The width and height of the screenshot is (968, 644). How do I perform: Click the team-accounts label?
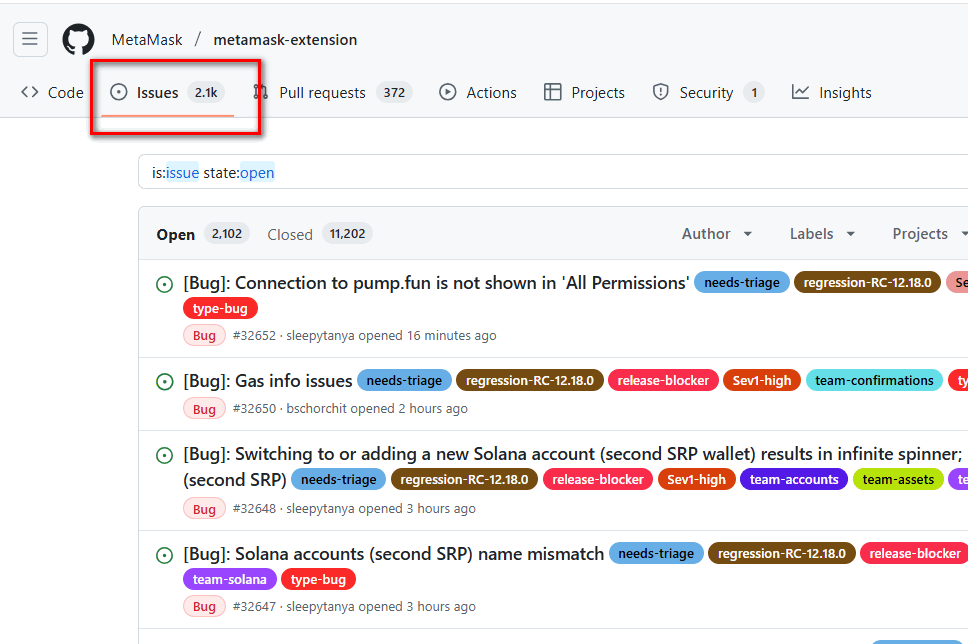pyautogui.click(x=794, y=479)
